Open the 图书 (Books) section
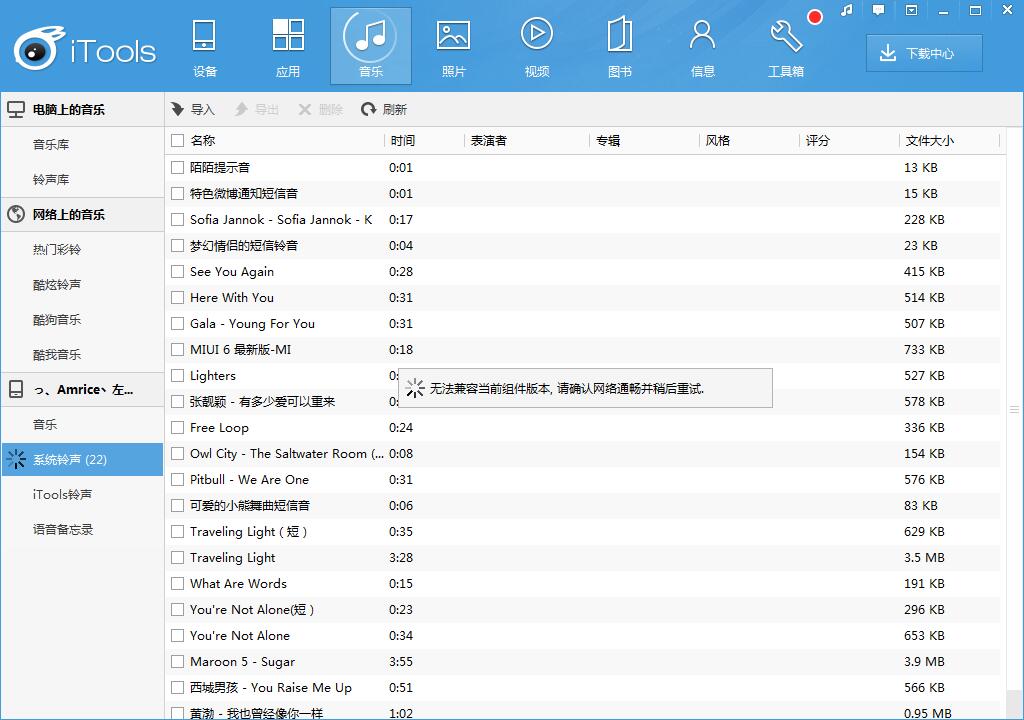Viewport: 1024px width, 720px height. (620, 46)
